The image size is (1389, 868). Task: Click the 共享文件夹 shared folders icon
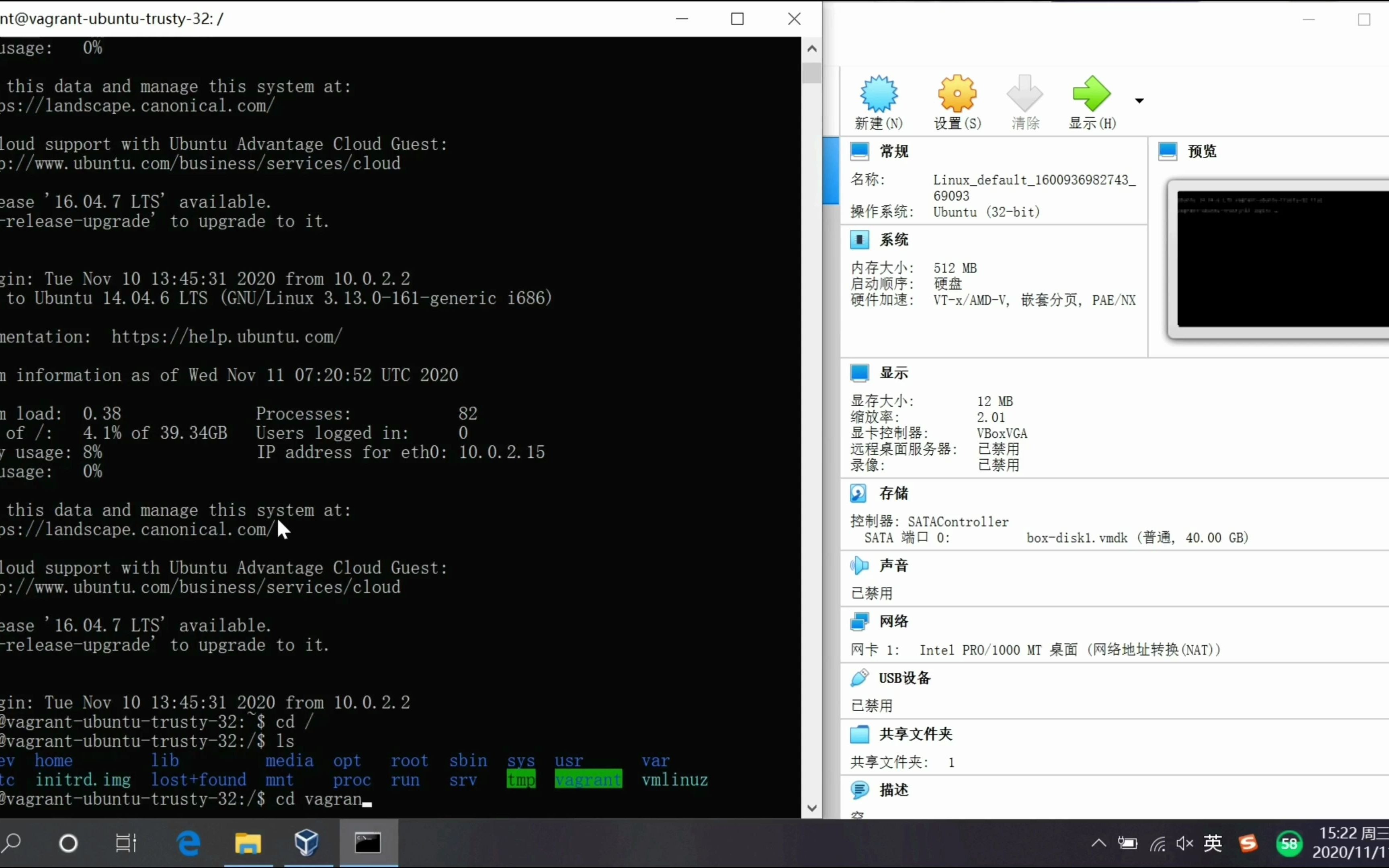860,734
